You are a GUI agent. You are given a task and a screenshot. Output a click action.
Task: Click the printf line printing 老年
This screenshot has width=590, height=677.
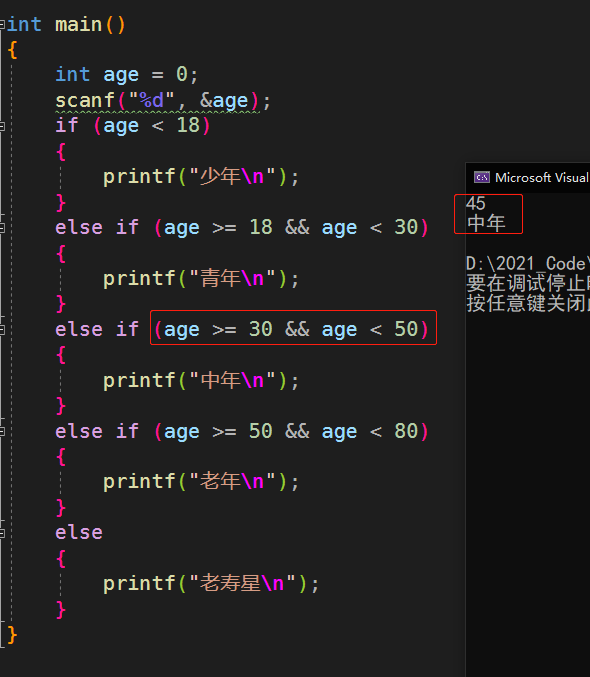pos(201,481)
